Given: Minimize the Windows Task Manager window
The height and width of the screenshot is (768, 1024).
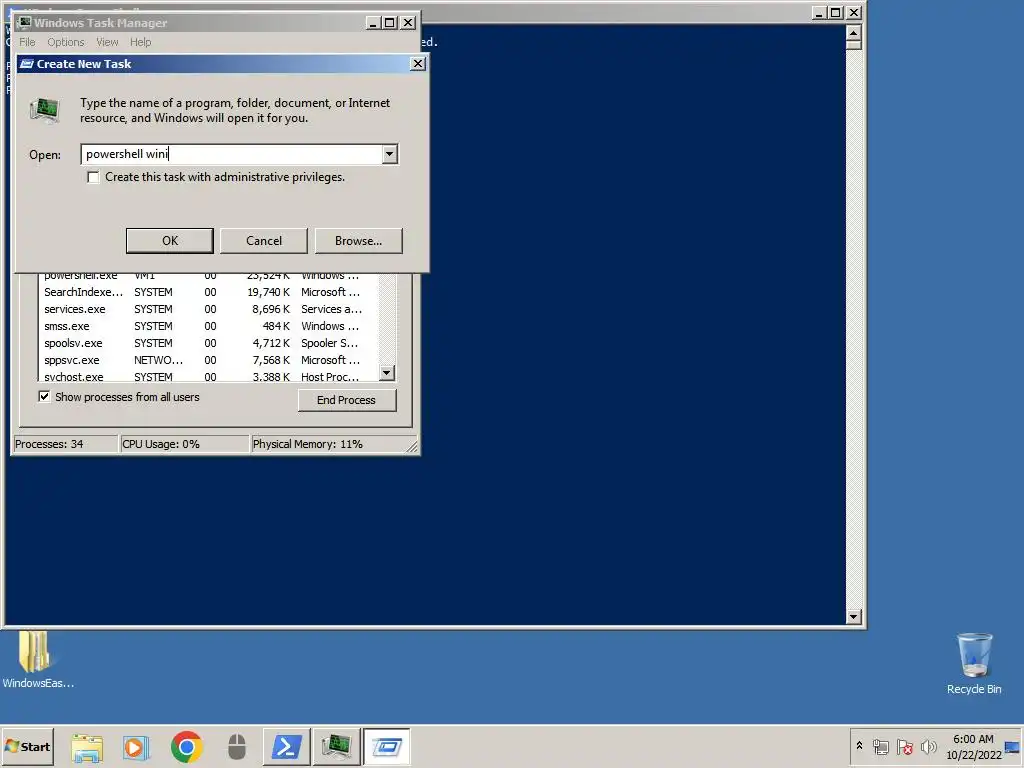Looking at the screenshot, I should pos(373,23).
